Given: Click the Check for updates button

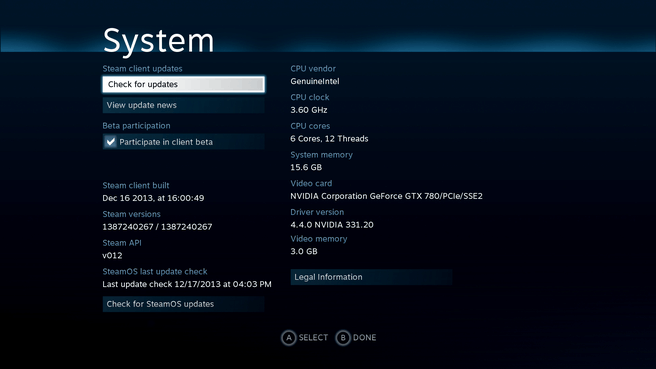Looking at the screenshot, I should pos(183,84).
